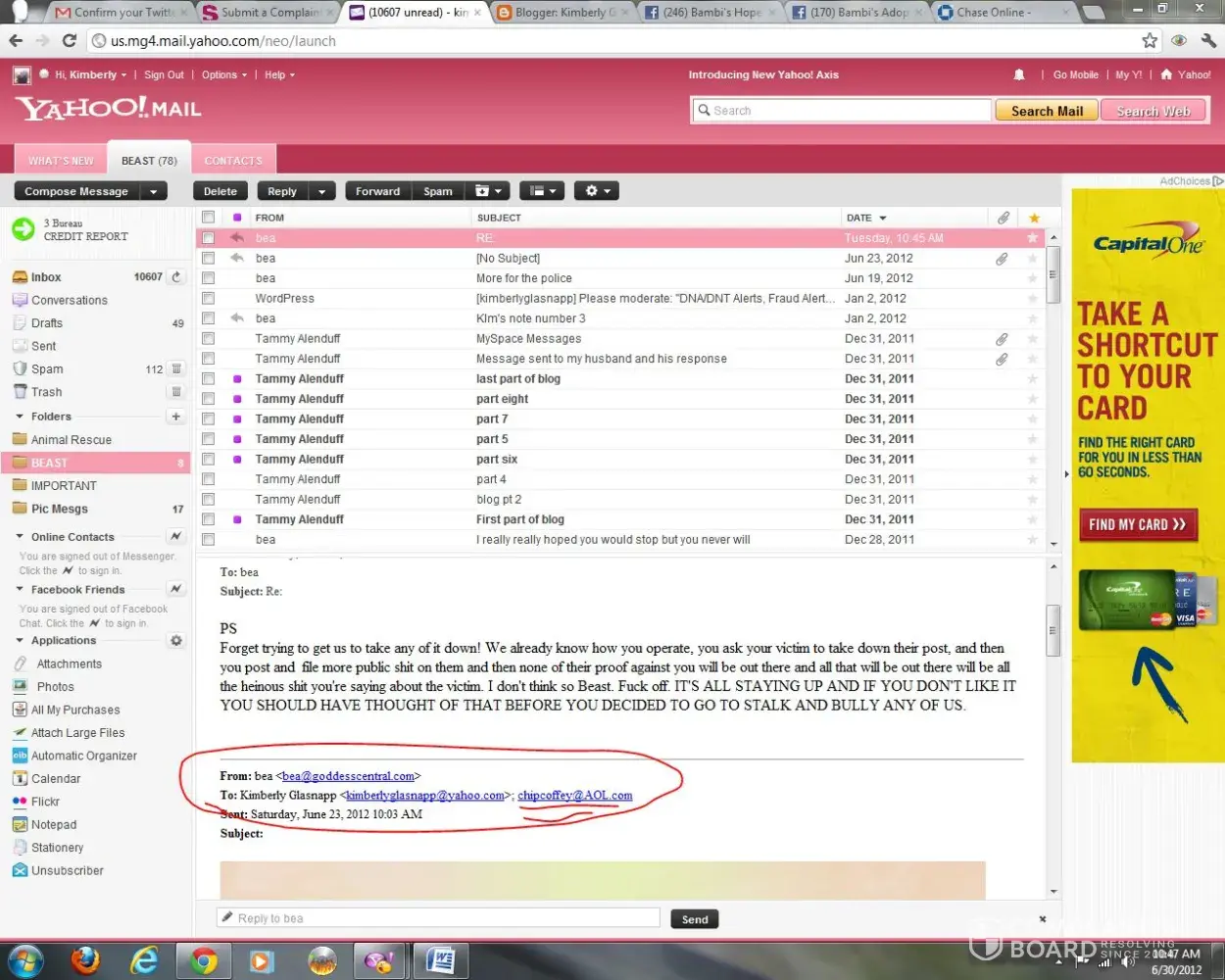
Task: Bookmark page with Chrome star icon
Action: [x=1150, y=41]
